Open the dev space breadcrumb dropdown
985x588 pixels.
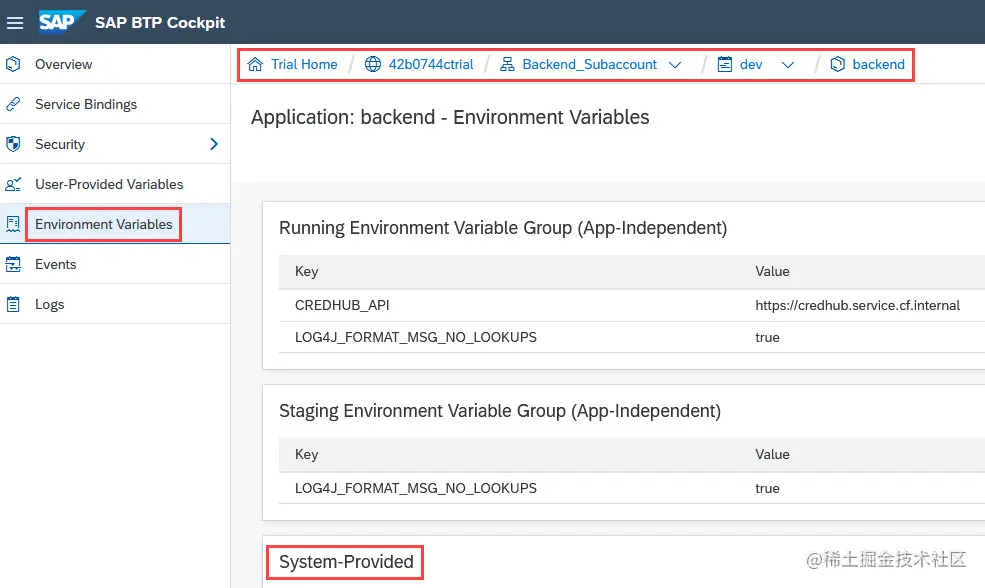pyautogui.click(x=788, y=65)
